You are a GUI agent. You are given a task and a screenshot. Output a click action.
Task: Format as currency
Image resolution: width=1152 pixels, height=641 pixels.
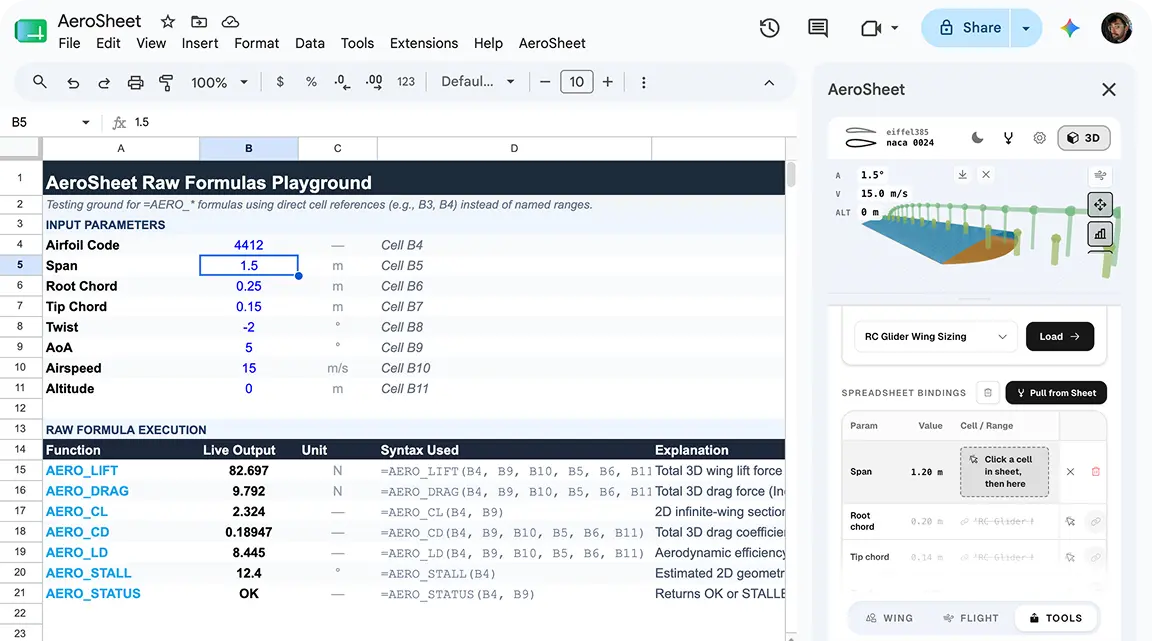pos(280,82)
